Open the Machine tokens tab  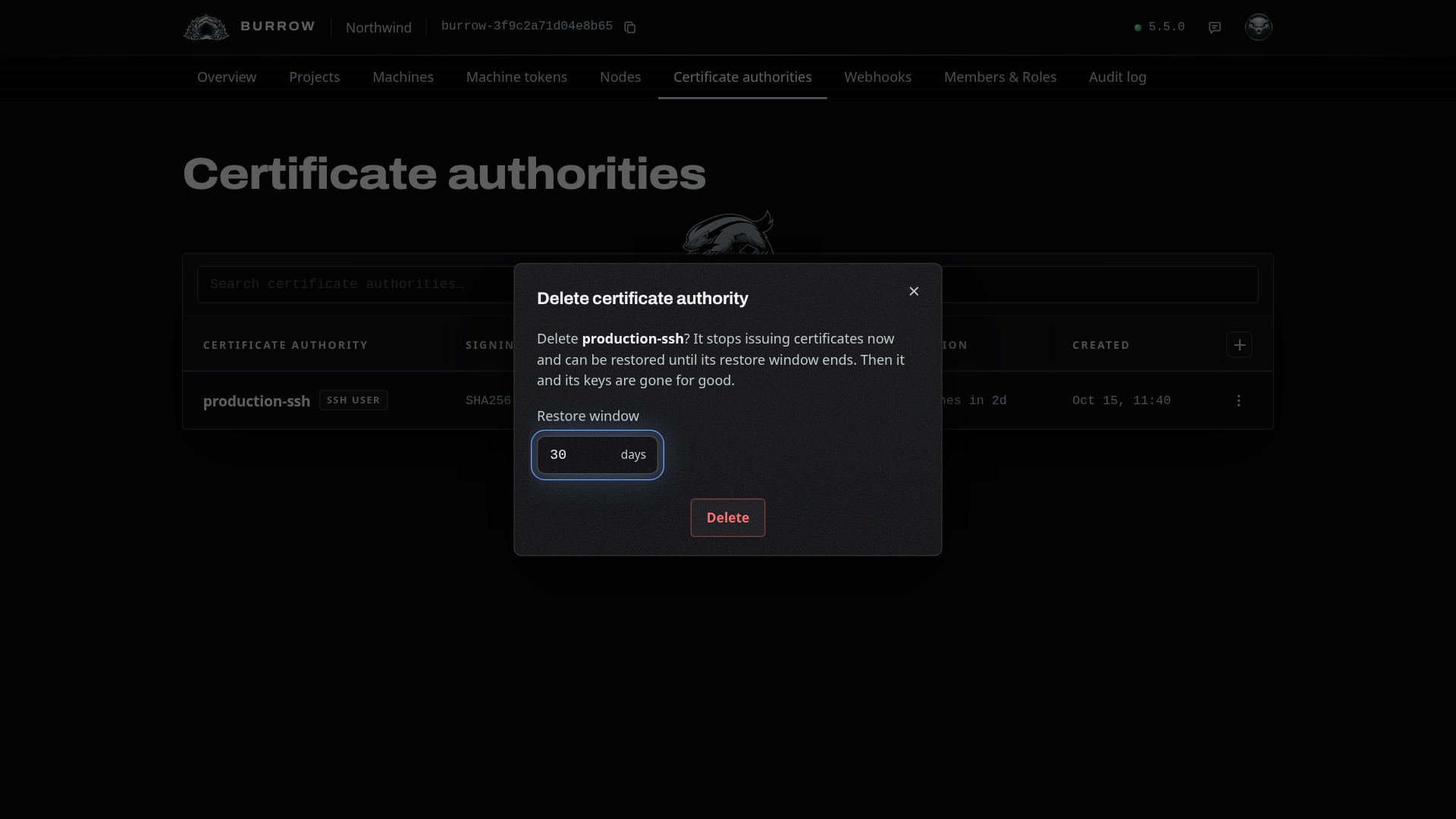click(517, 77)
